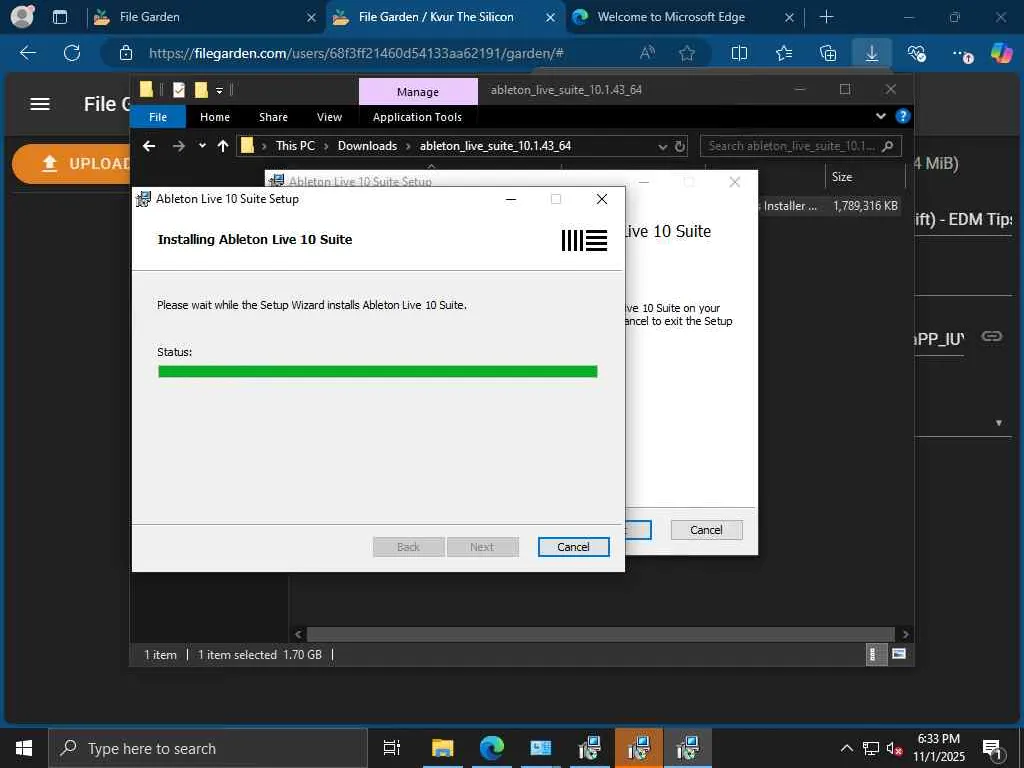Open Edge split screen icon
The image size is (1024, 768).
[739, 53]
